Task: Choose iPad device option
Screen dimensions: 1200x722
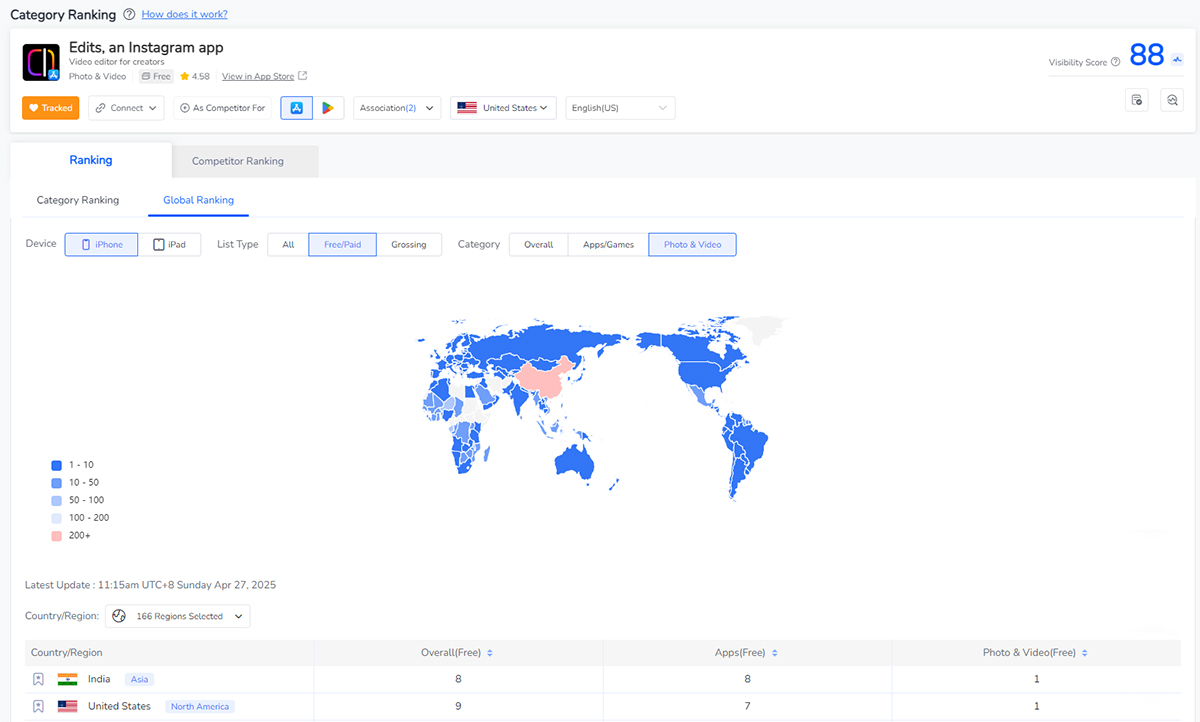Action: click(x=169, y=244)
